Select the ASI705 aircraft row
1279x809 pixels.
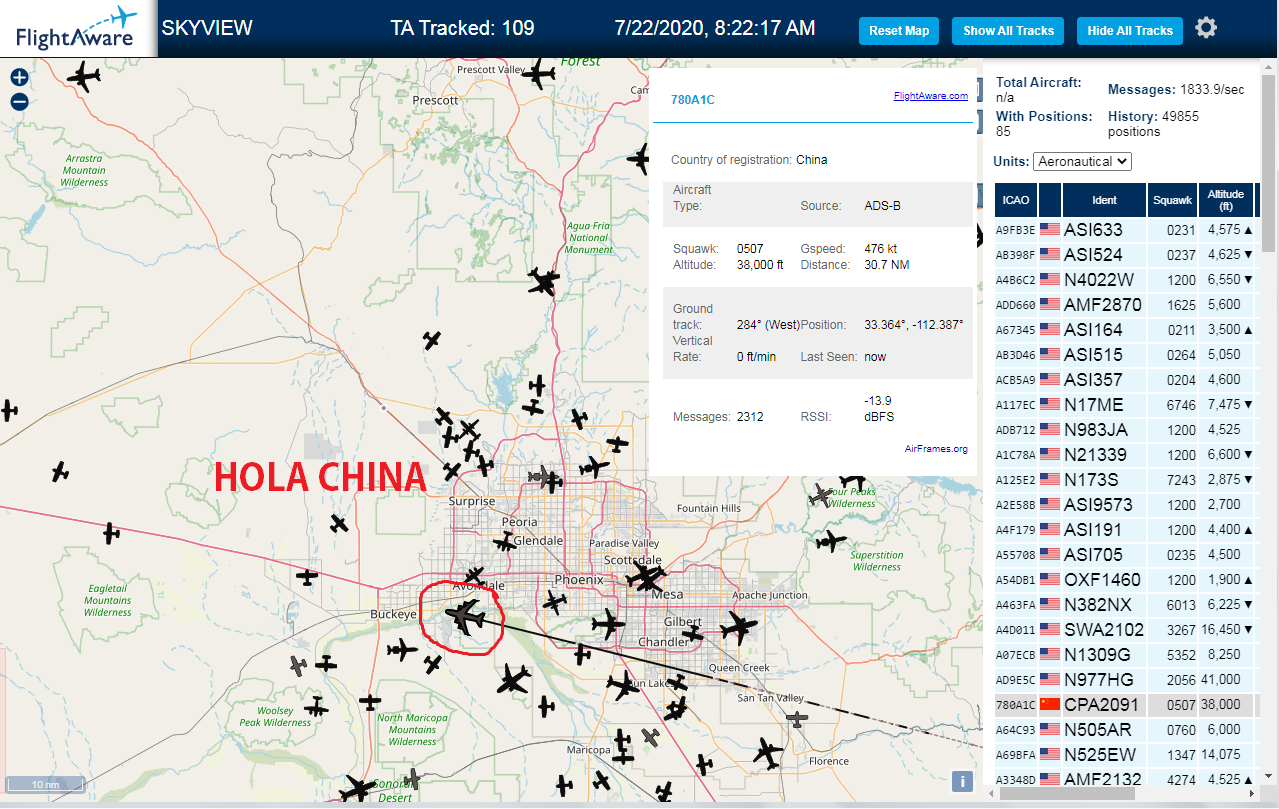point(1126,555)
